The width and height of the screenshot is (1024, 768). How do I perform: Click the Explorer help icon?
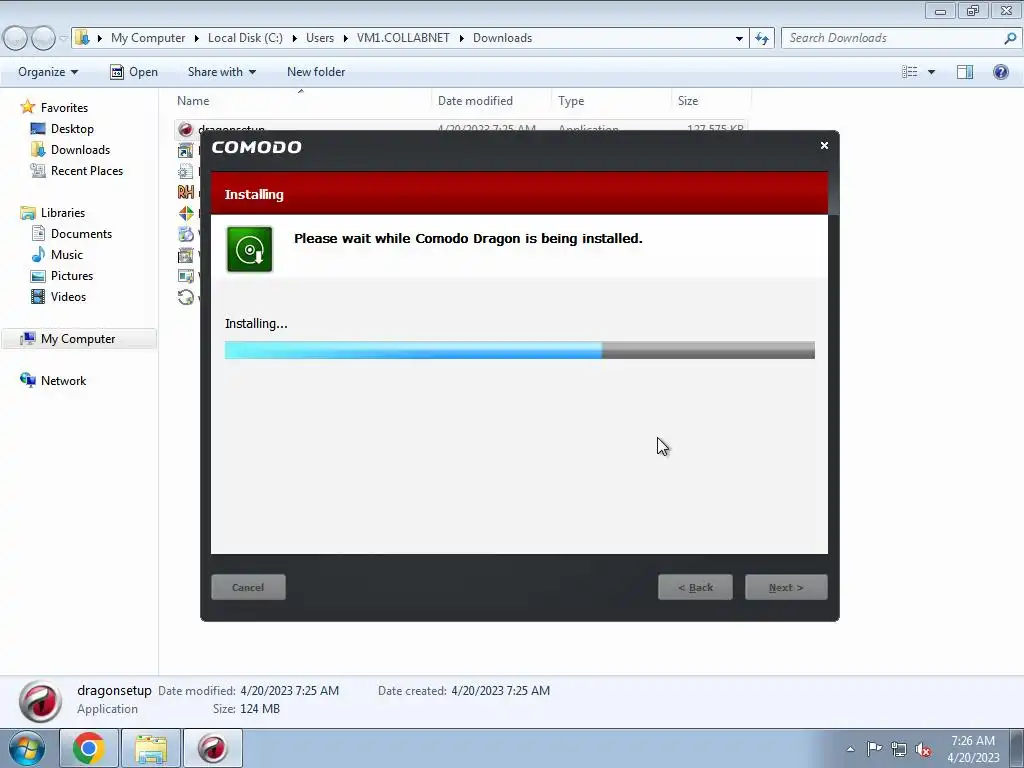click(1000, 72)
